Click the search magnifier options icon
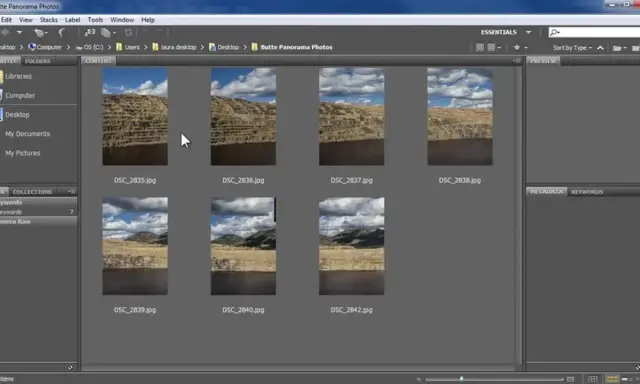The width and height of the screenshot is (640, 384). [554, 32]
